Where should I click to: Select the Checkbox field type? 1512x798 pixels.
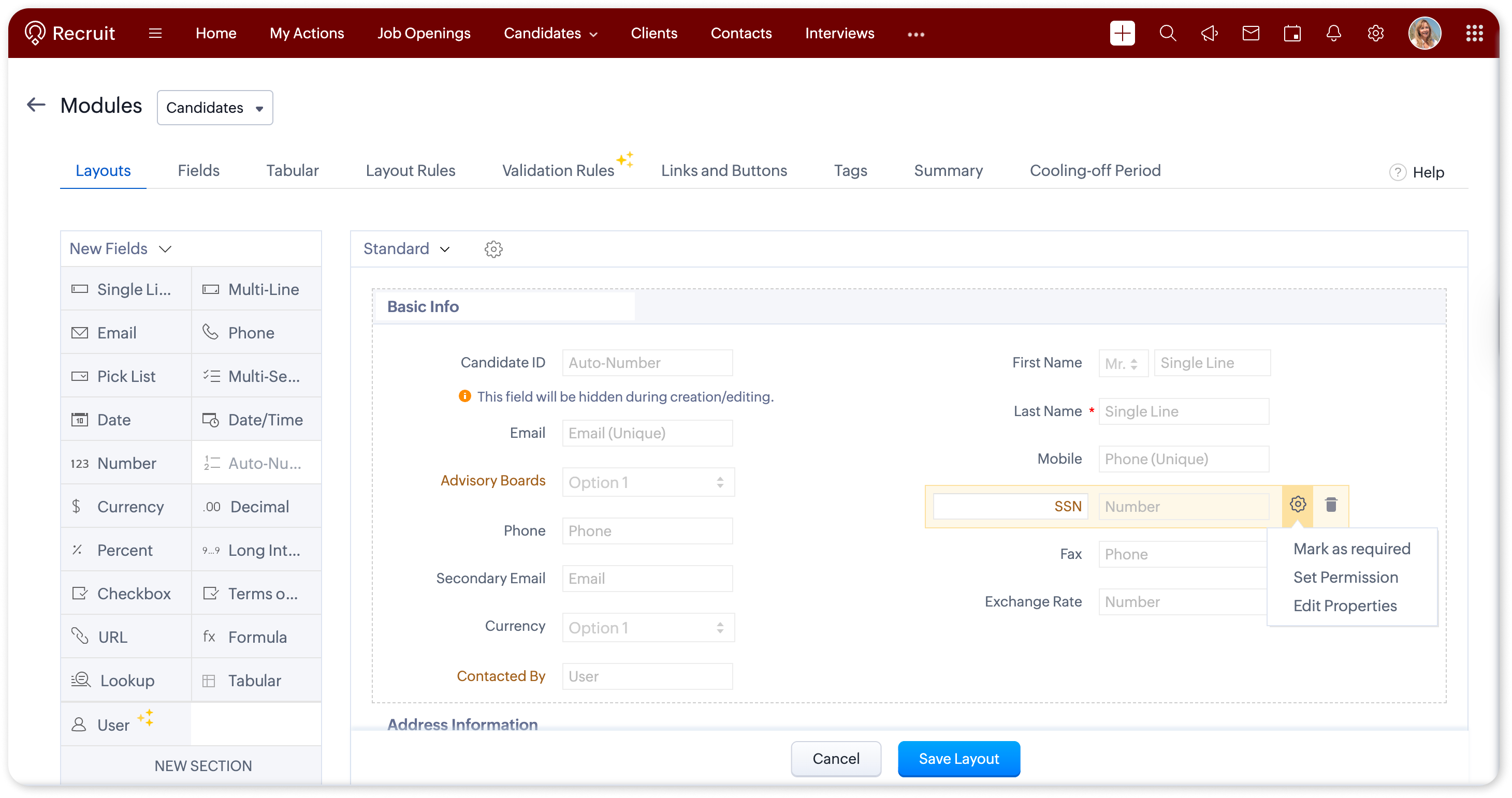pyautogui.click(x=126, y=594)
